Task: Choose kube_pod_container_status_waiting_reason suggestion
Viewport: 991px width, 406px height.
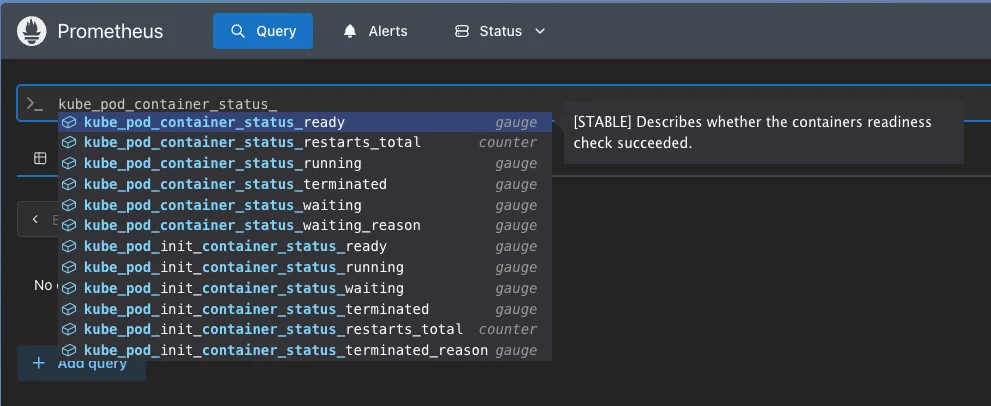Action: point(305,225)
